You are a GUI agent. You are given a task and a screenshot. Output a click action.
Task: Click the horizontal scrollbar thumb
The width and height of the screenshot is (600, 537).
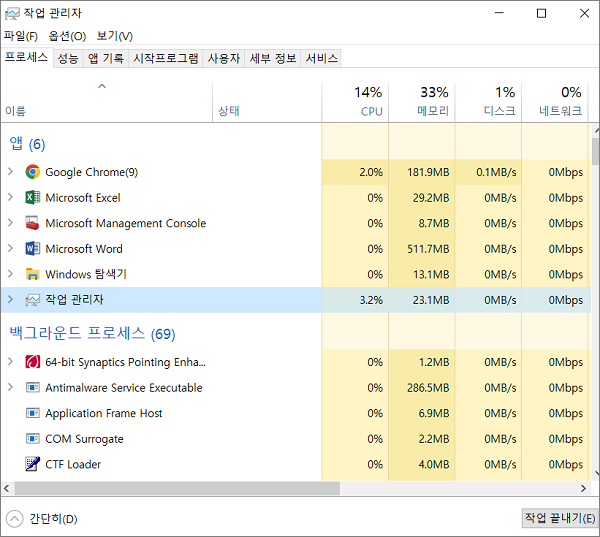pyautogui.click(x=177, y=488)
